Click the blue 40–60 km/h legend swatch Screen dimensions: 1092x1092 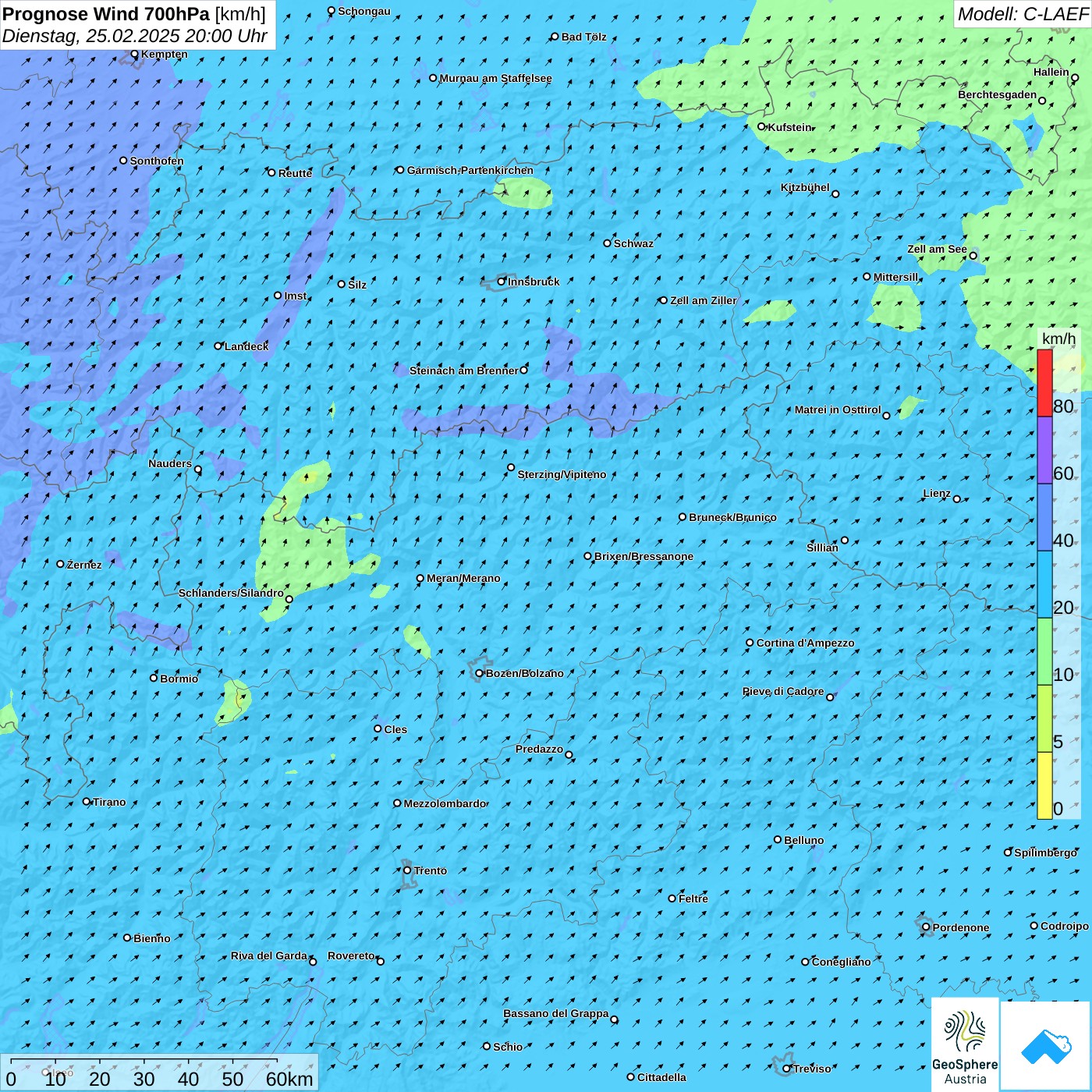1044,517
